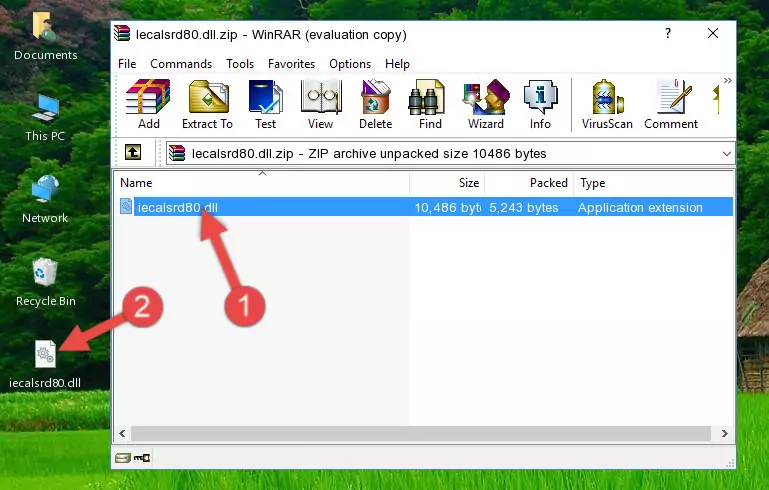Select the iecalsrd80.dll file row
The image size is (769, 490).
pyautogui.click(x=426, y=207)
